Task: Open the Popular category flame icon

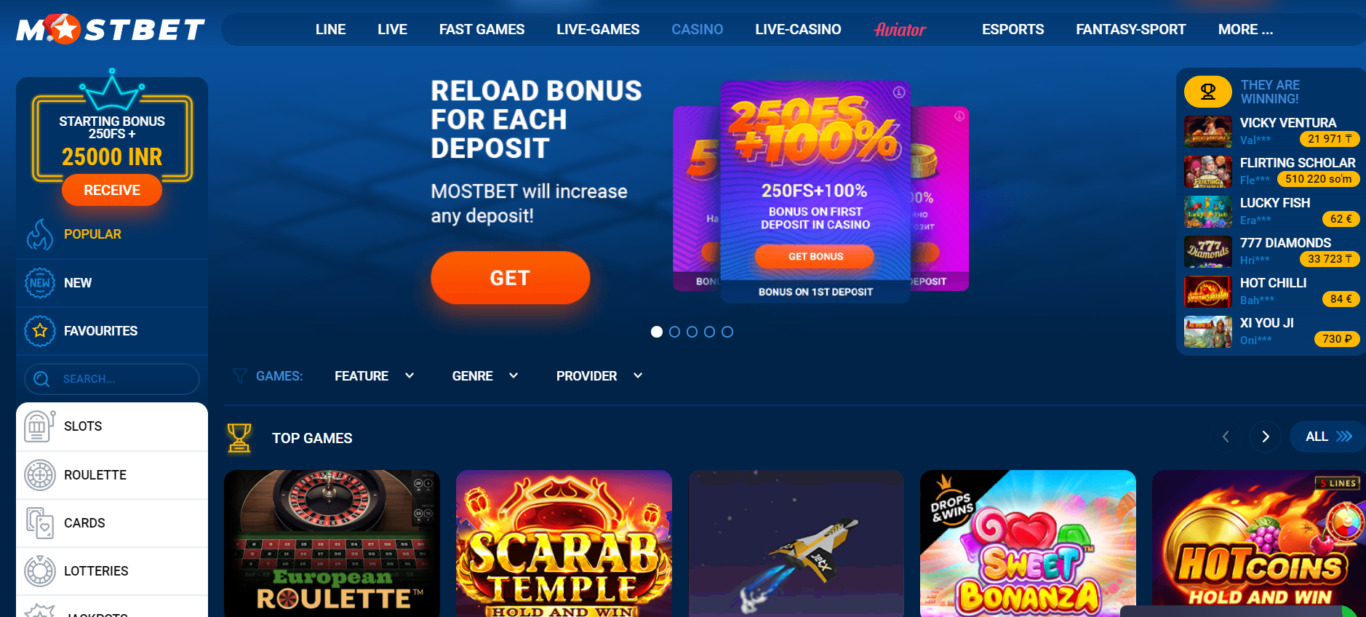Action: coord(40,234)
